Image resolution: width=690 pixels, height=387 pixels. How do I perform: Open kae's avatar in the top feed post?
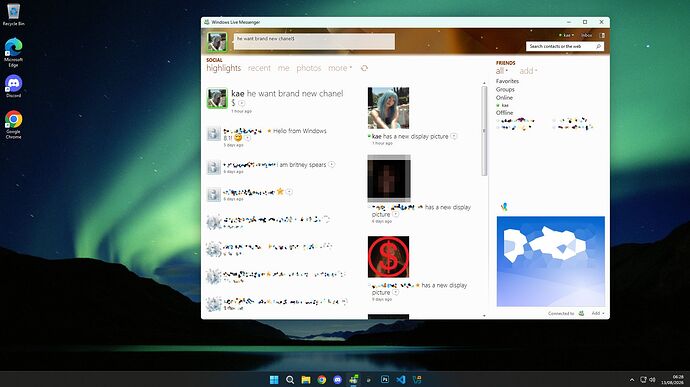(217, 98)
